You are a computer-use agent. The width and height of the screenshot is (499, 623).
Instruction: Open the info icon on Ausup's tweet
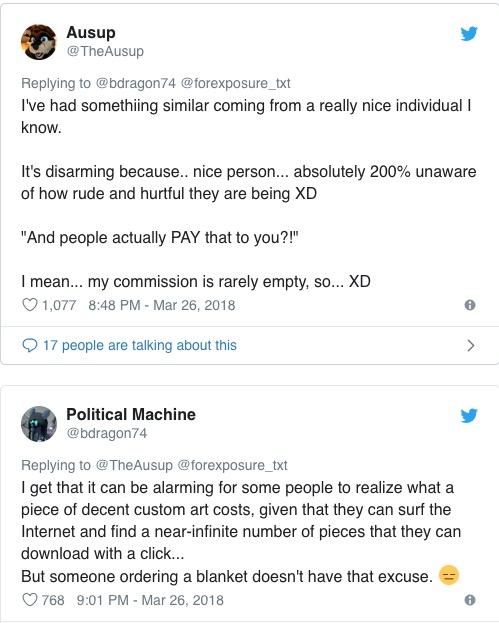tap(470, 305)
